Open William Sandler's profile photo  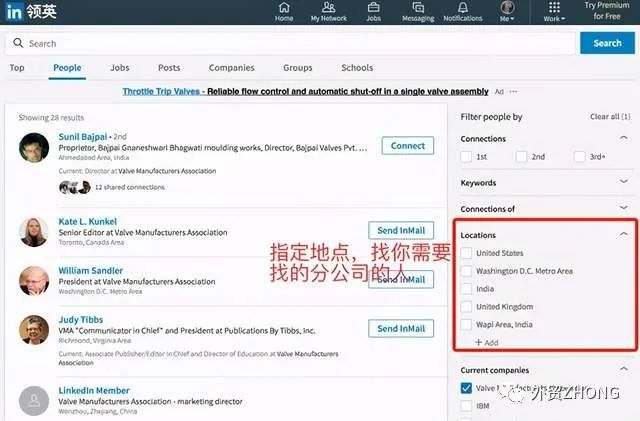[x=34, y=281]
